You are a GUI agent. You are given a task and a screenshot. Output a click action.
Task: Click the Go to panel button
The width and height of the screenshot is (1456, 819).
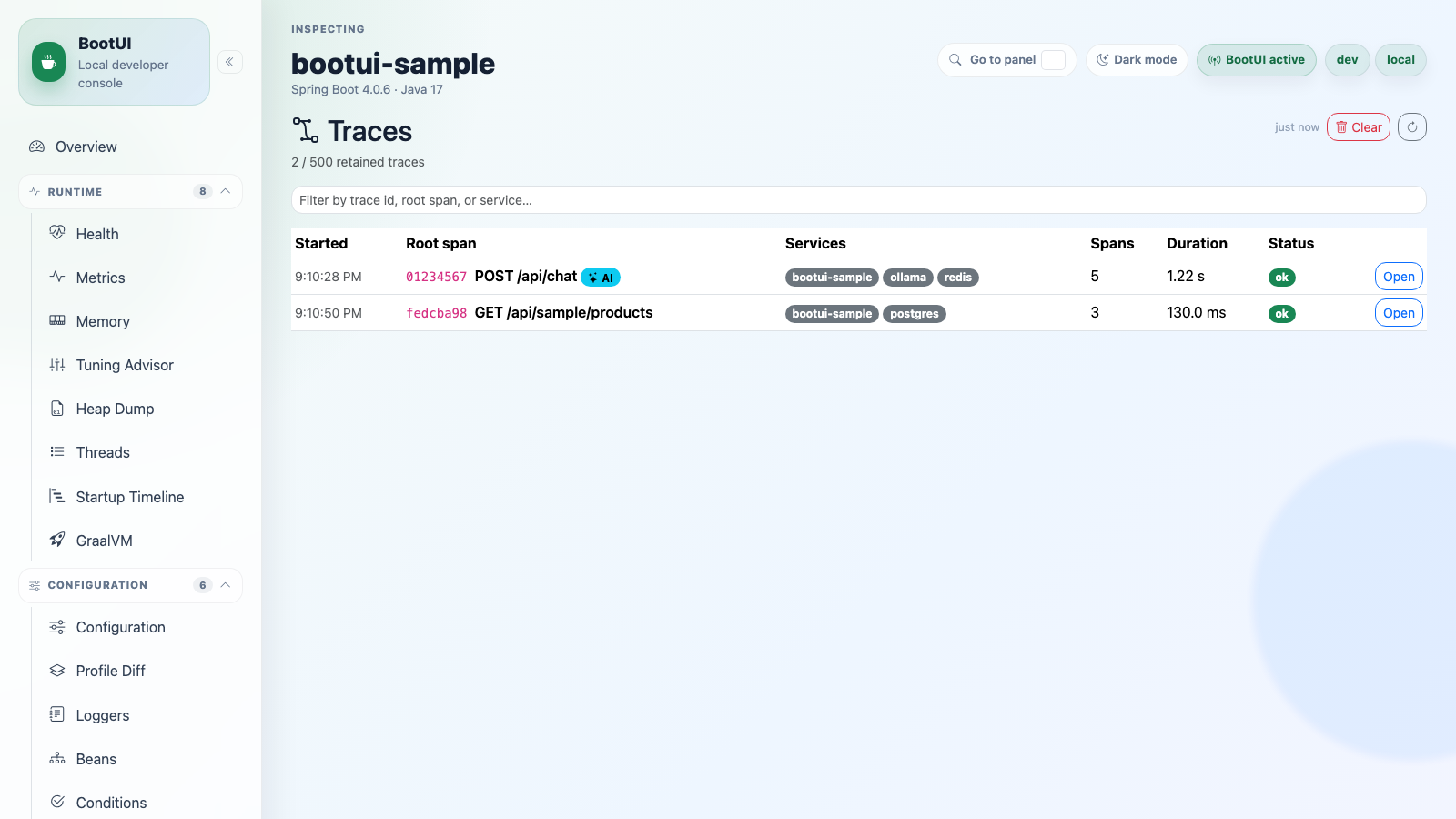(1007, 60)
